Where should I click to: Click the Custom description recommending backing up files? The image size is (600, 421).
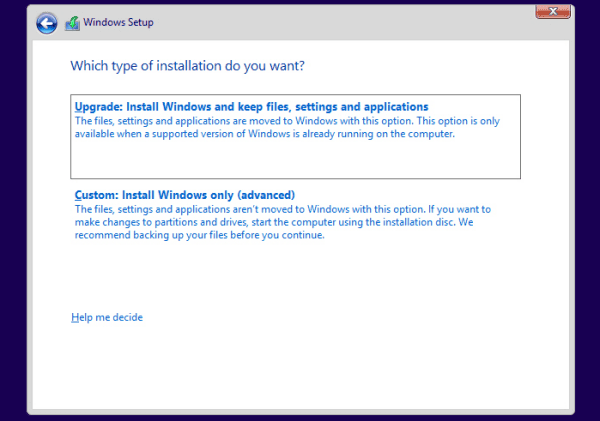coord(282,222)
